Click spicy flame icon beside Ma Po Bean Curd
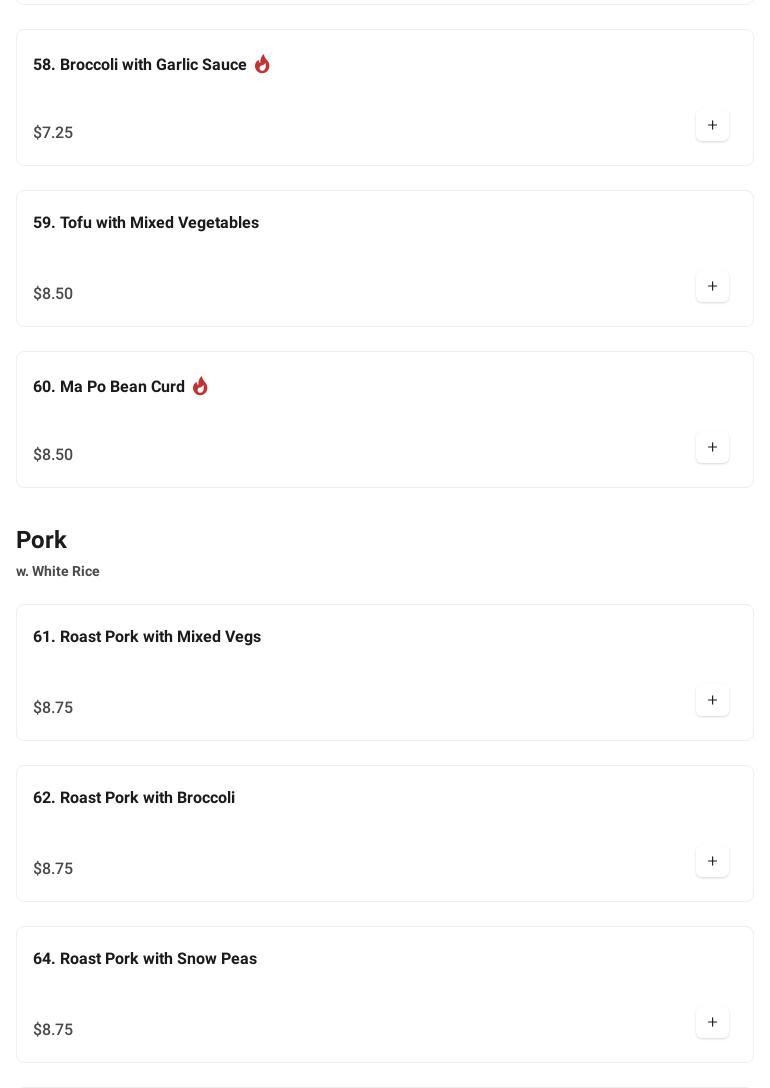Image resolution: width=770 pixels, height=1088 pixels. click(200, 386)
